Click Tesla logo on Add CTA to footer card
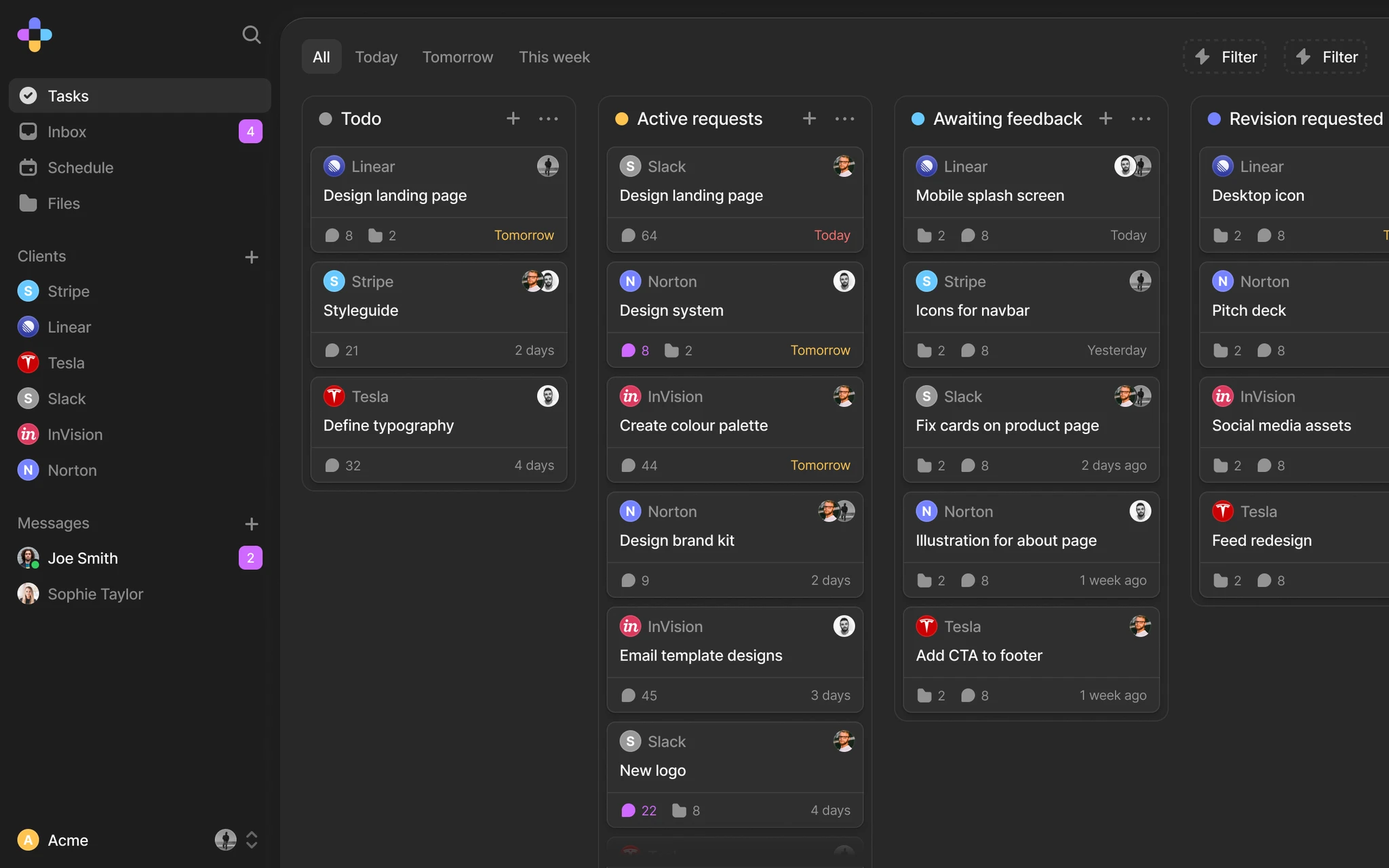Viewport: 1389px width, 868px height. pyautogui.click(x=926, y=627)
